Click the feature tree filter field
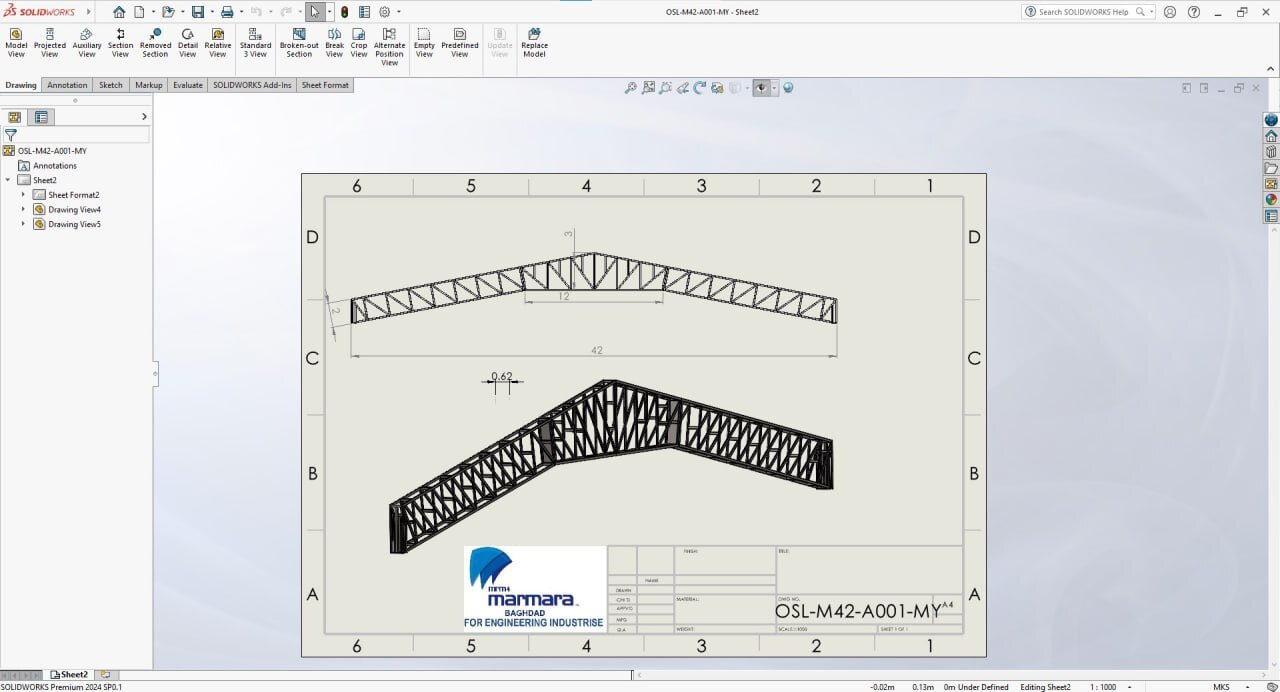Image resolution: width=1280 pixels, height=692 pixels. point(84,134)
